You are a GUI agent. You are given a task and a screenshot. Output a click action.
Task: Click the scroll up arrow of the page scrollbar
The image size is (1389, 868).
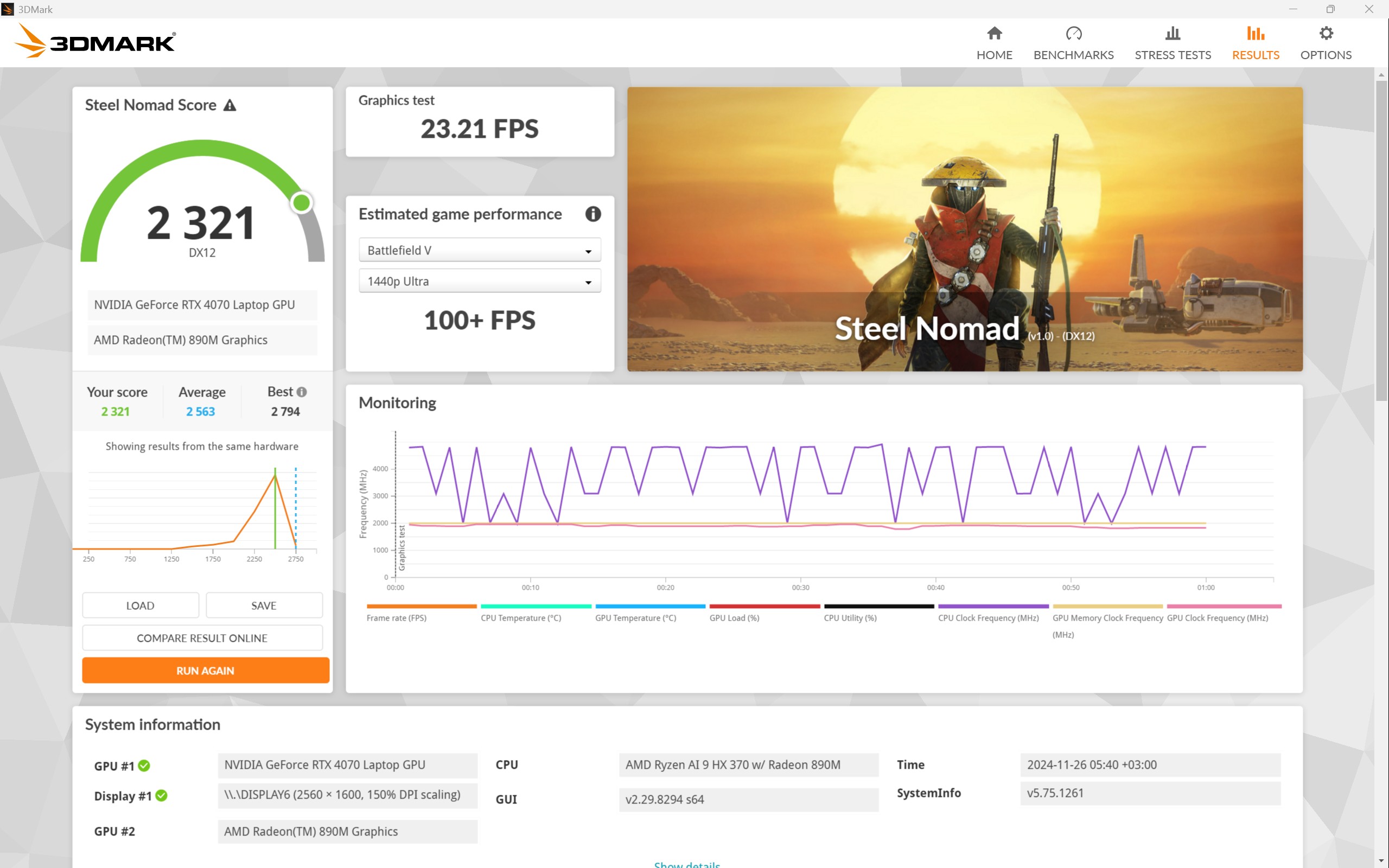1381,75
